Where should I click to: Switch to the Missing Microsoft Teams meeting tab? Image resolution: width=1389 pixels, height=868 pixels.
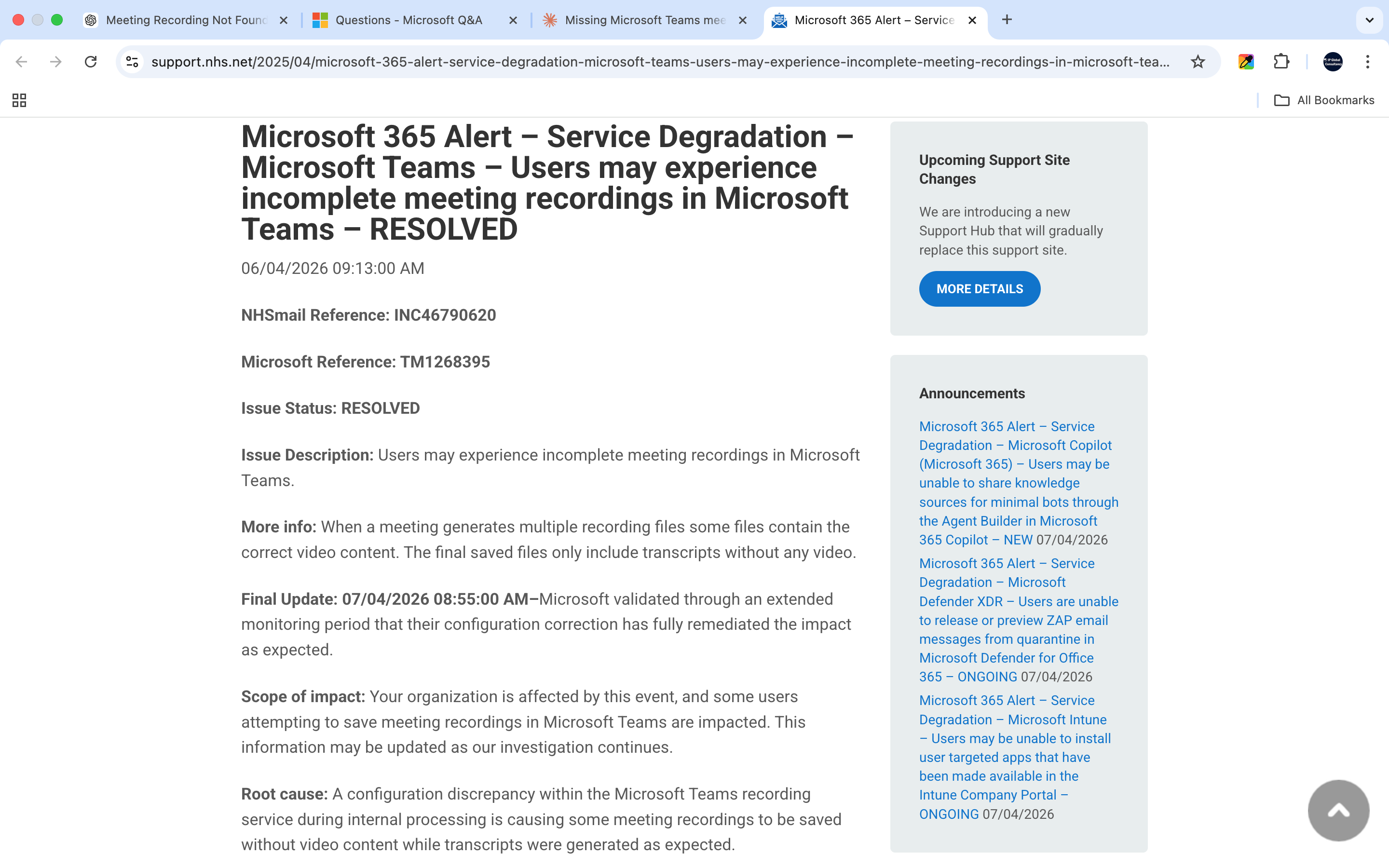tap(644, 20)
